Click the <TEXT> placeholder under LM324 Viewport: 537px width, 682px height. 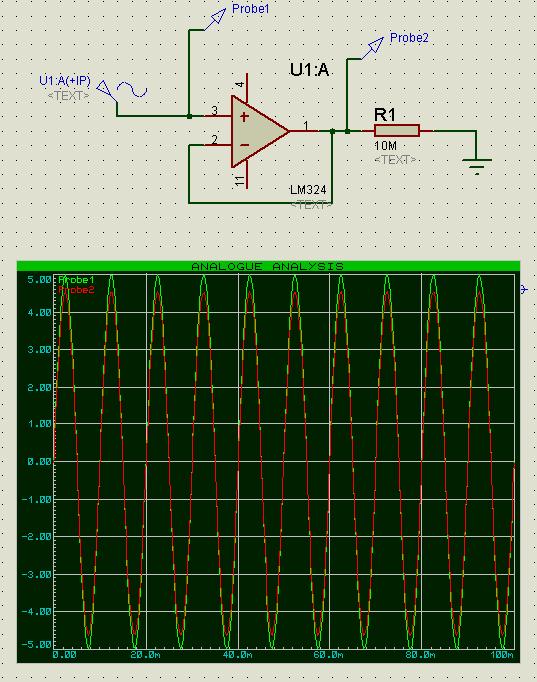tap(311, 204)
